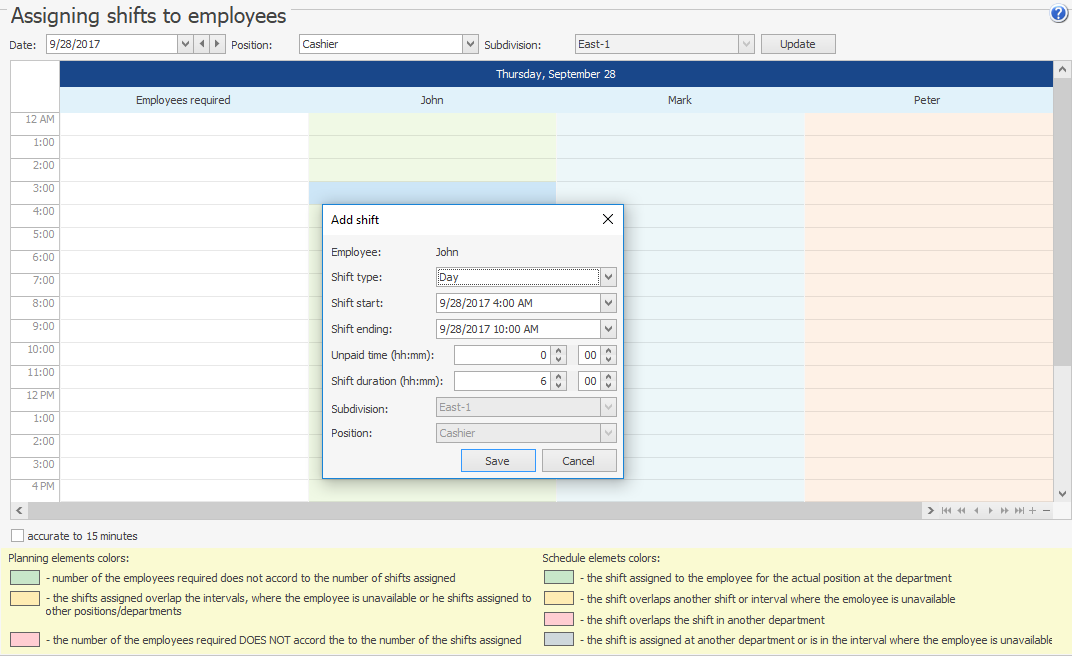
Task: Save the new shift
Action: pos(497,461)
